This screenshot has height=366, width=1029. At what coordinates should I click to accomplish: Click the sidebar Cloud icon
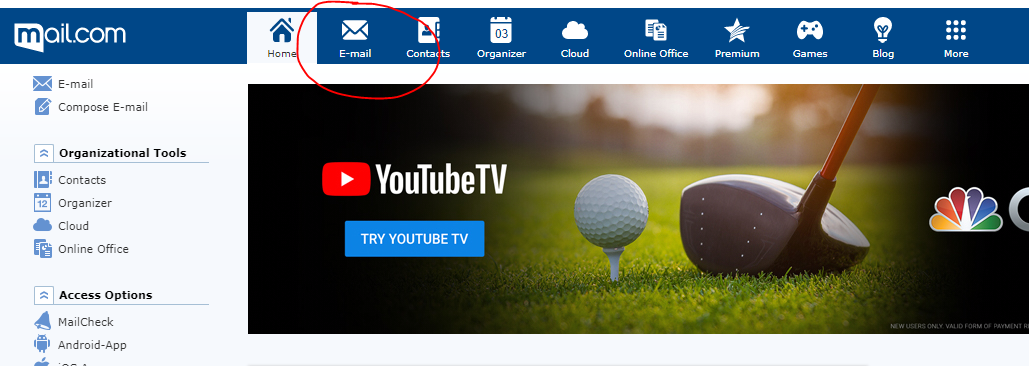point(43,225)
